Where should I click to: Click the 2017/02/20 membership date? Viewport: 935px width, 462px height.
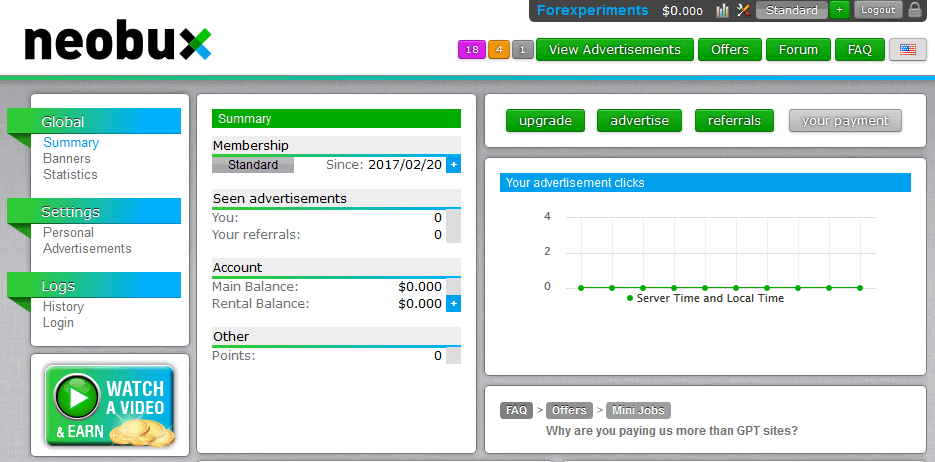[405, 165]
